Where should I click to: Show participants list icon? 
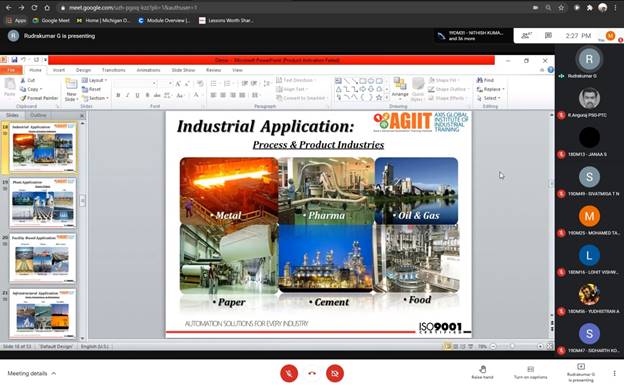point(526,35)
